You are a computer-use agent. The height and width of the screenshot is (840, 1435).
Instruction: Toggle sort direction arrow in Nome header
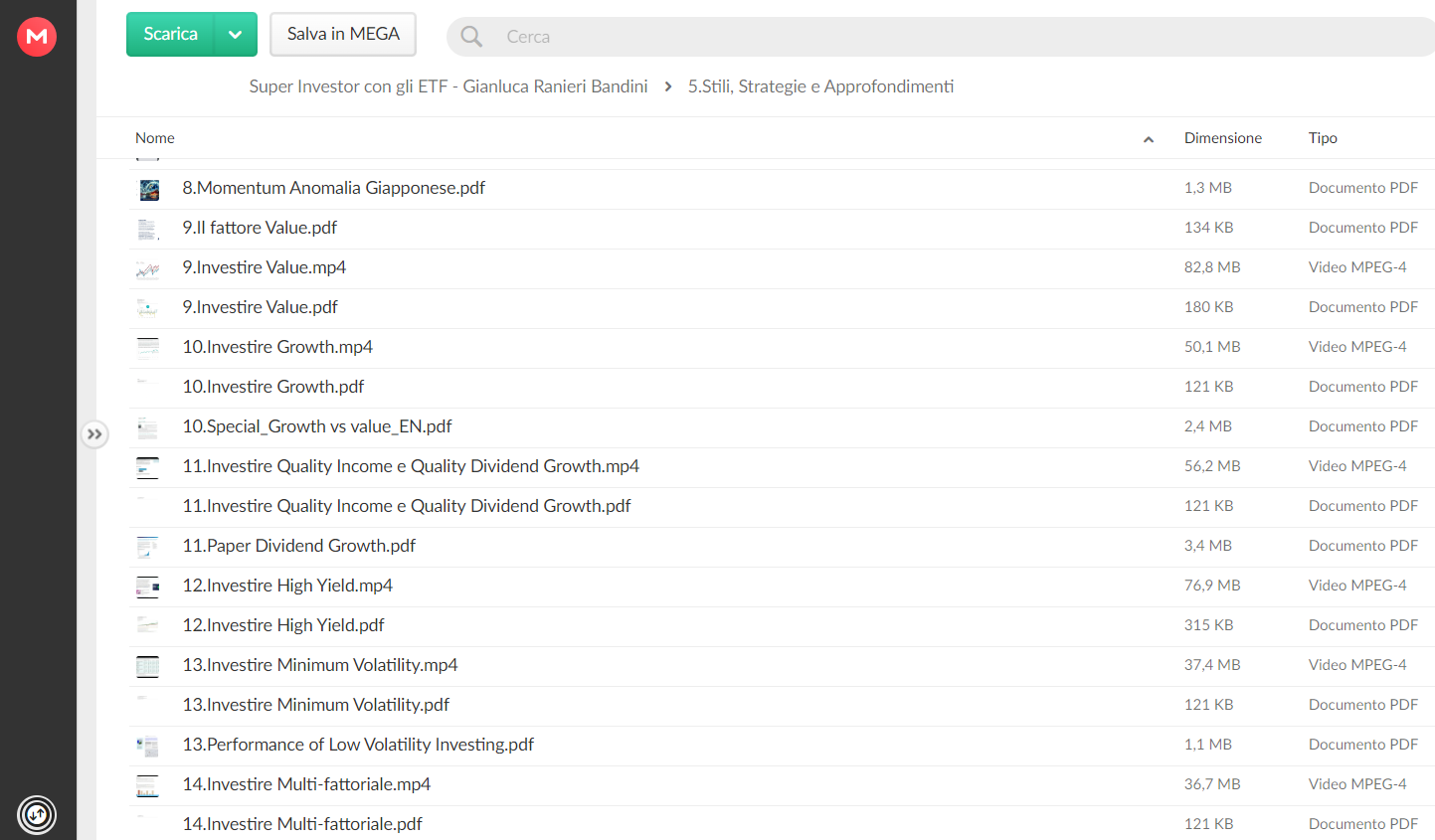tap(1149, 139)
